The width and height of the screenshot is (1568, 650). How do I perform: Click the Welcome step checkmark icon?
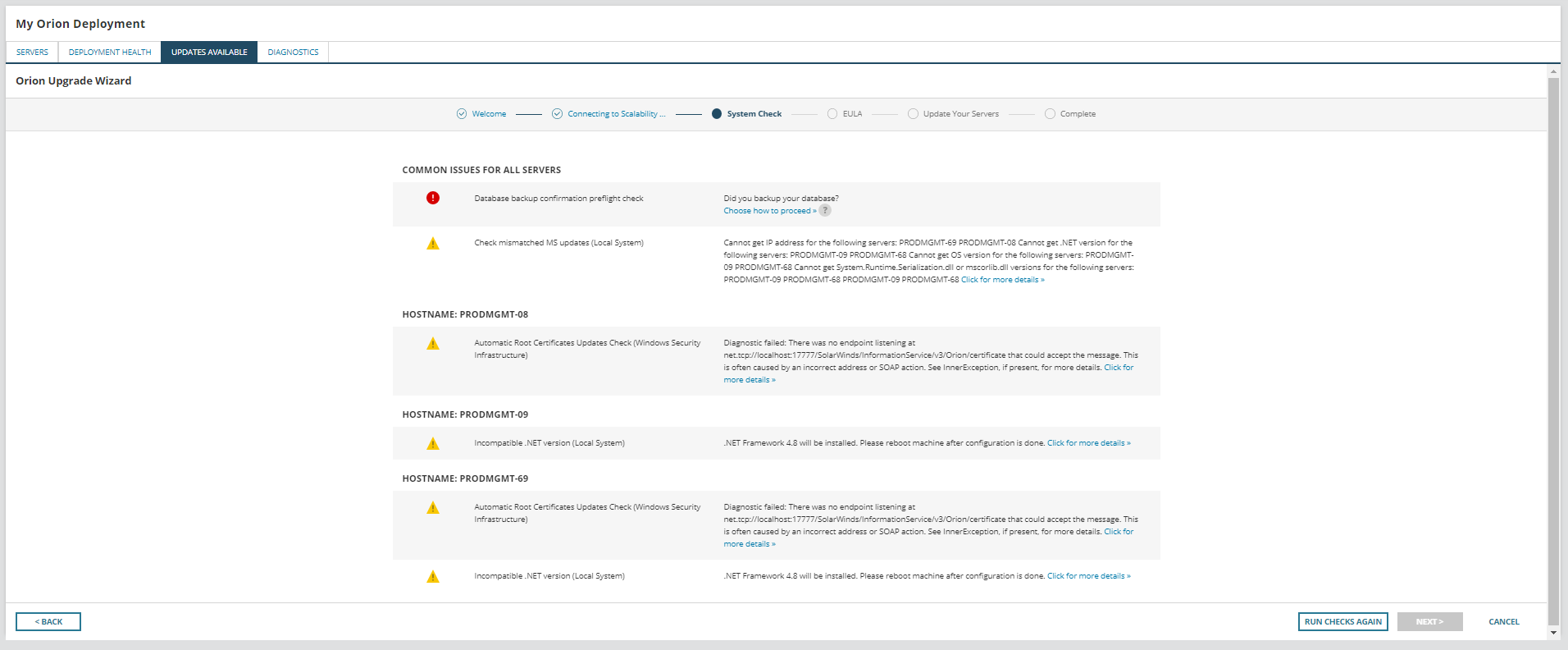click(x=462, y=114)
